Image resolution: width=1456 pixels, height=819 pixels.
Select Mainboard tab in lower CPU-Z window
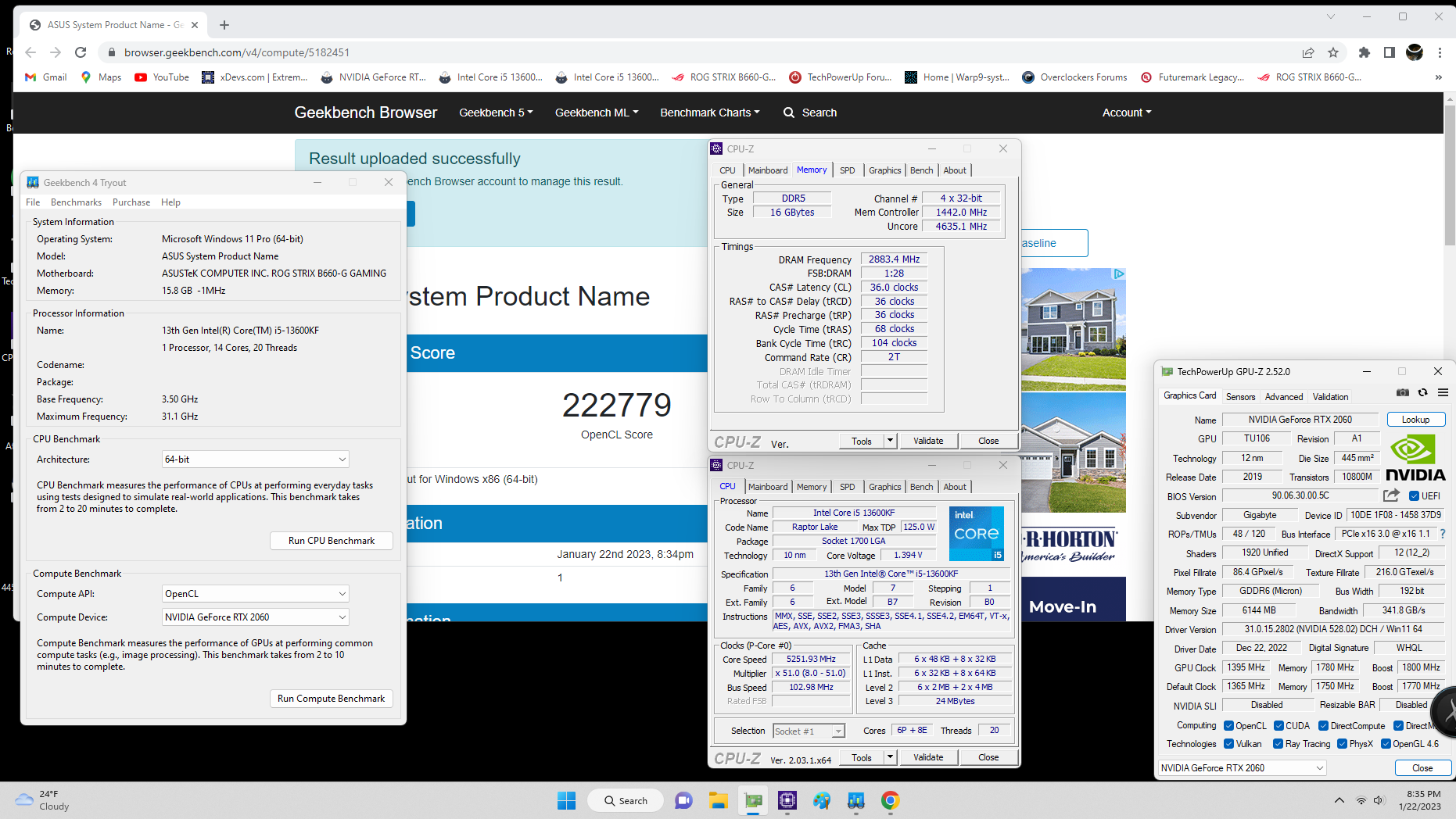click(768, 487)
